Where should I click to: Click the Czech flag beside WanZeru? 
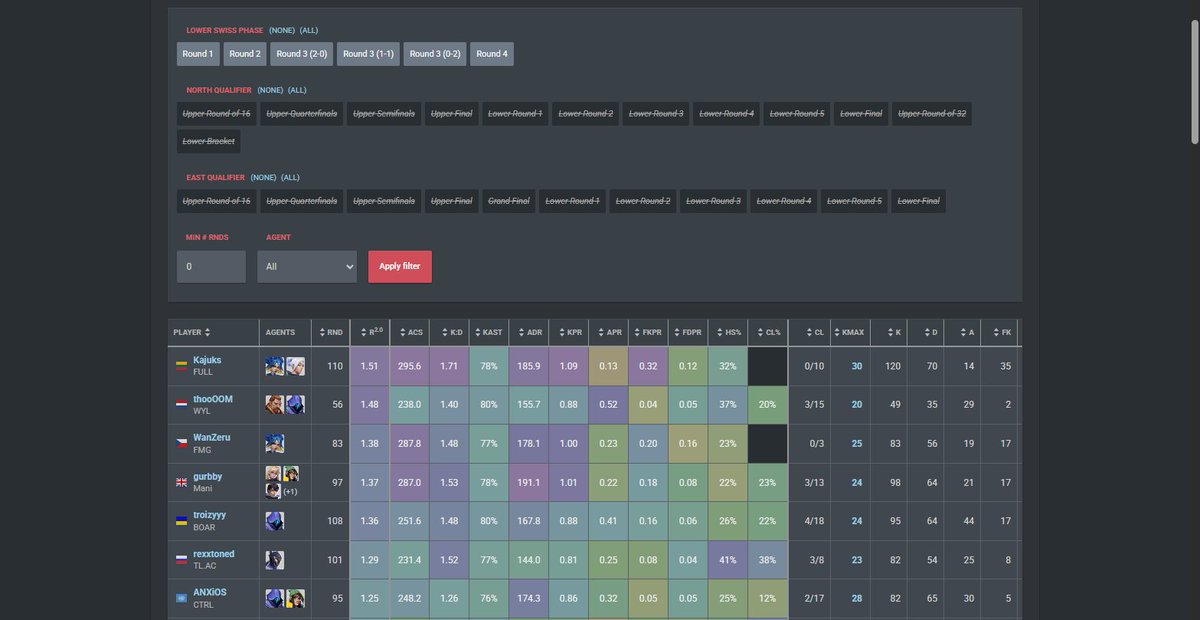182,443
